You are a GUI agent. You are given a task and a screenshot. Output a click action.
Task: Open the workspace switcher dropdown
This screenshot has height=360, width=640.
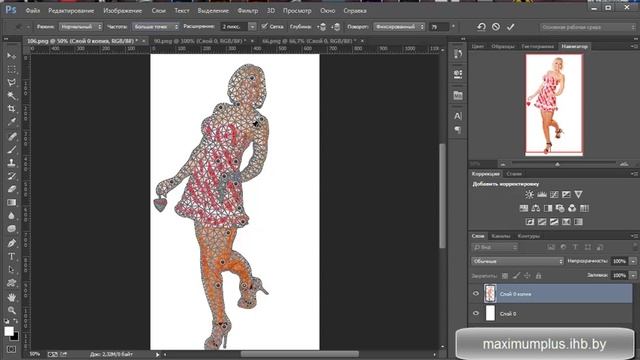pos(587,27)
